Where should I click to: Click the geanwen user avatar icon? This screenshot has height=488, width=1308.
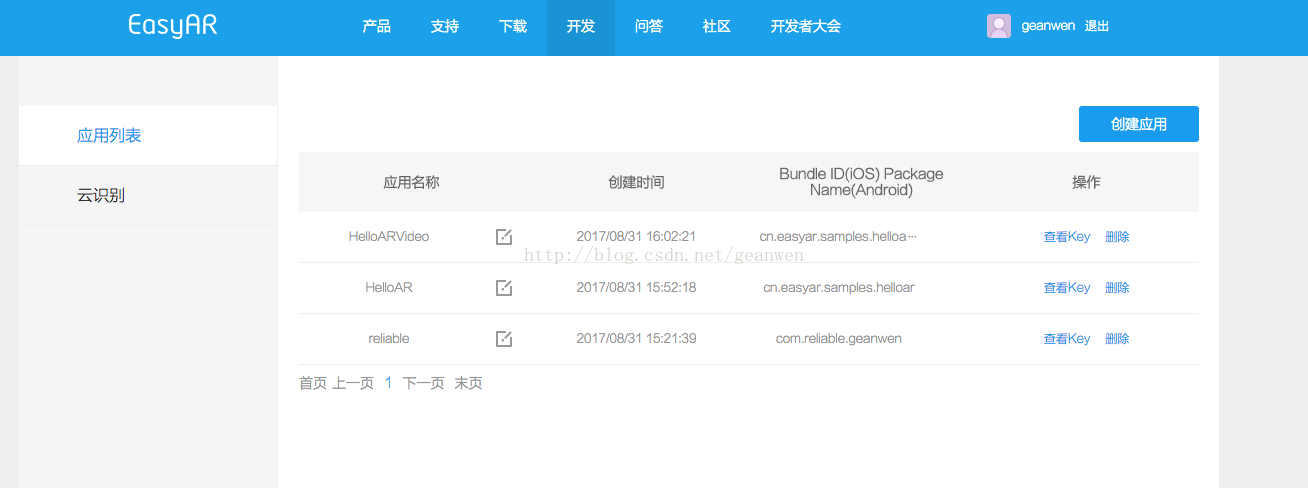tap(998, 26)
